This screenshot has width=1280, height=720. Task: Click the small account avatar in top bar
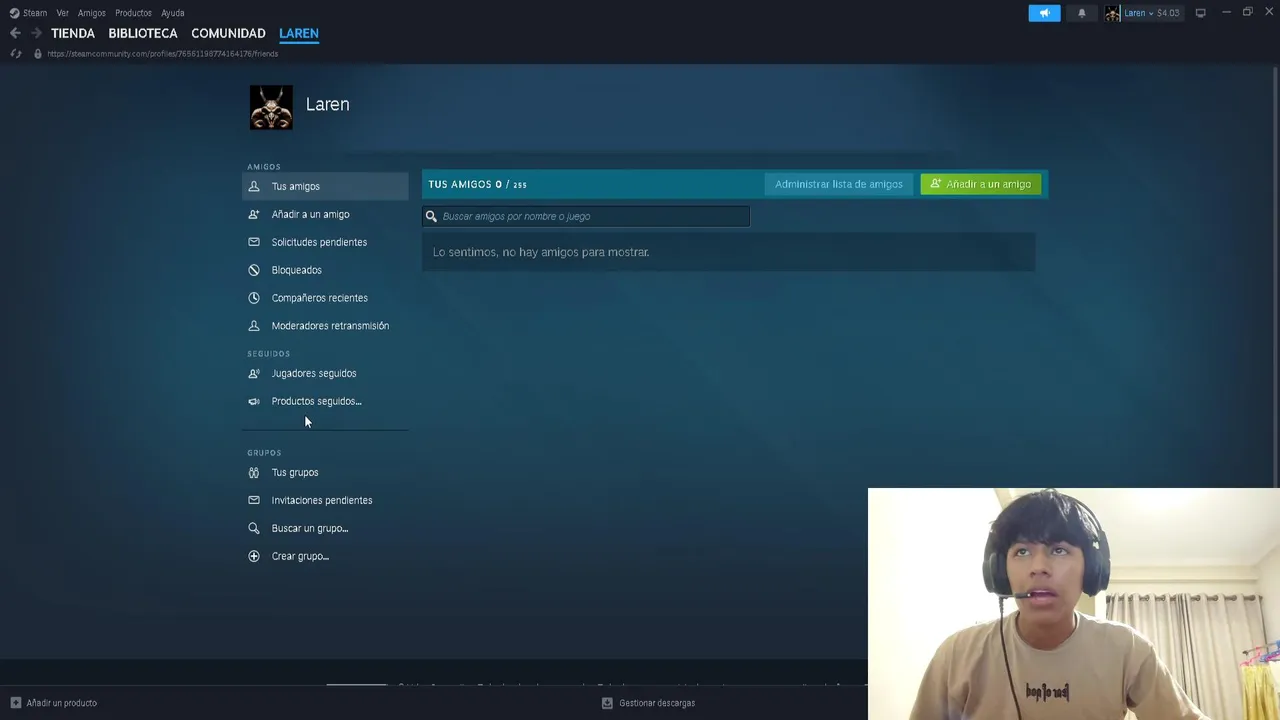[x=1112, y=13]
